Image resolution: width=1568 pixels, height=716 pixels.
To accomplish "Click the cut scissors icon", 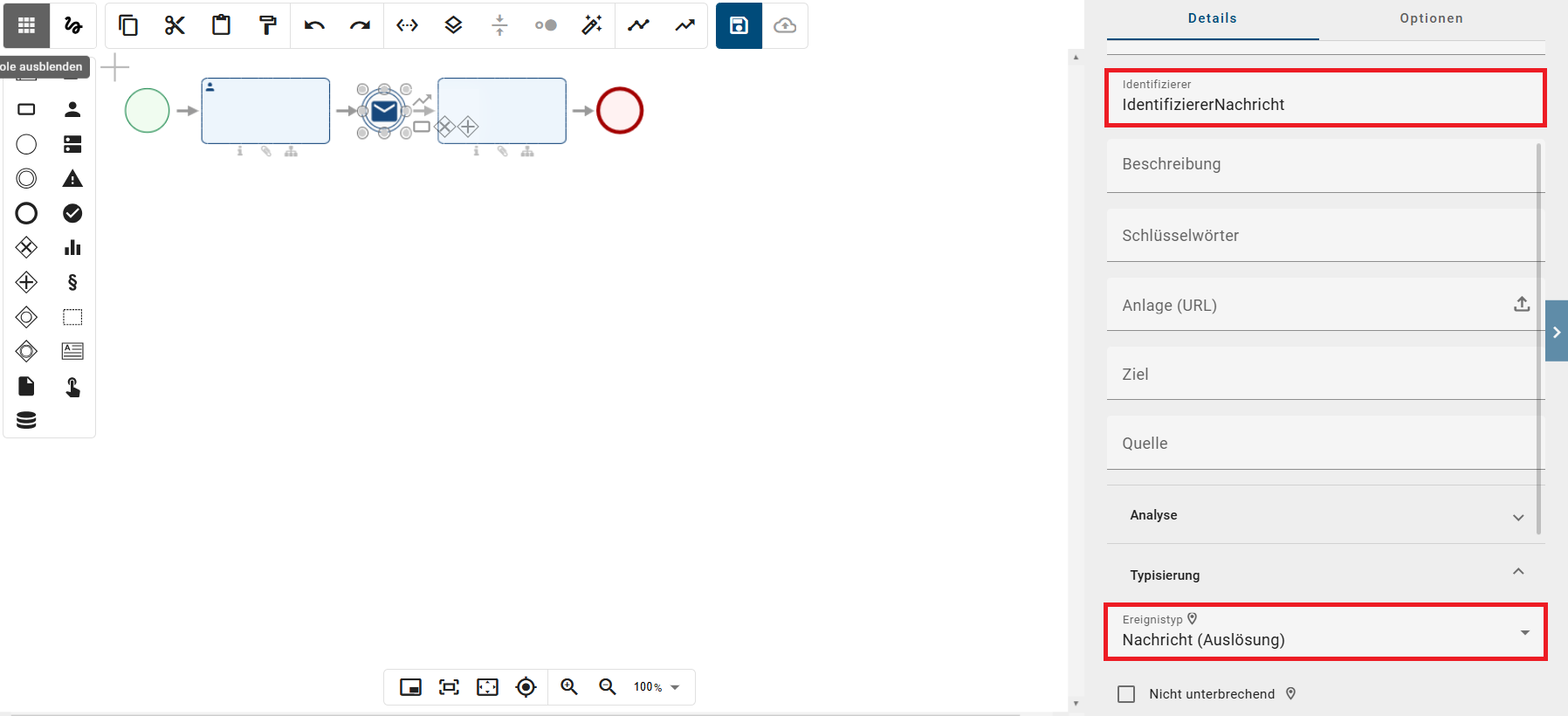I will point(175,25).
